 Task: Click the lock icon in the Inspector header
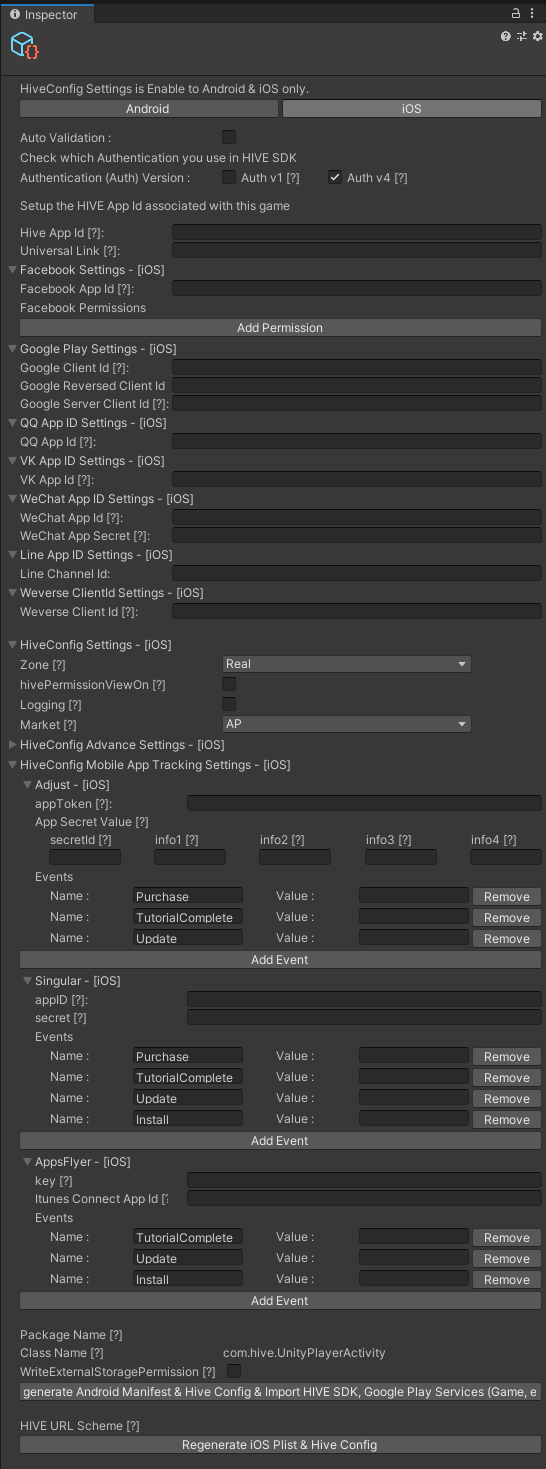pos(516,14)
